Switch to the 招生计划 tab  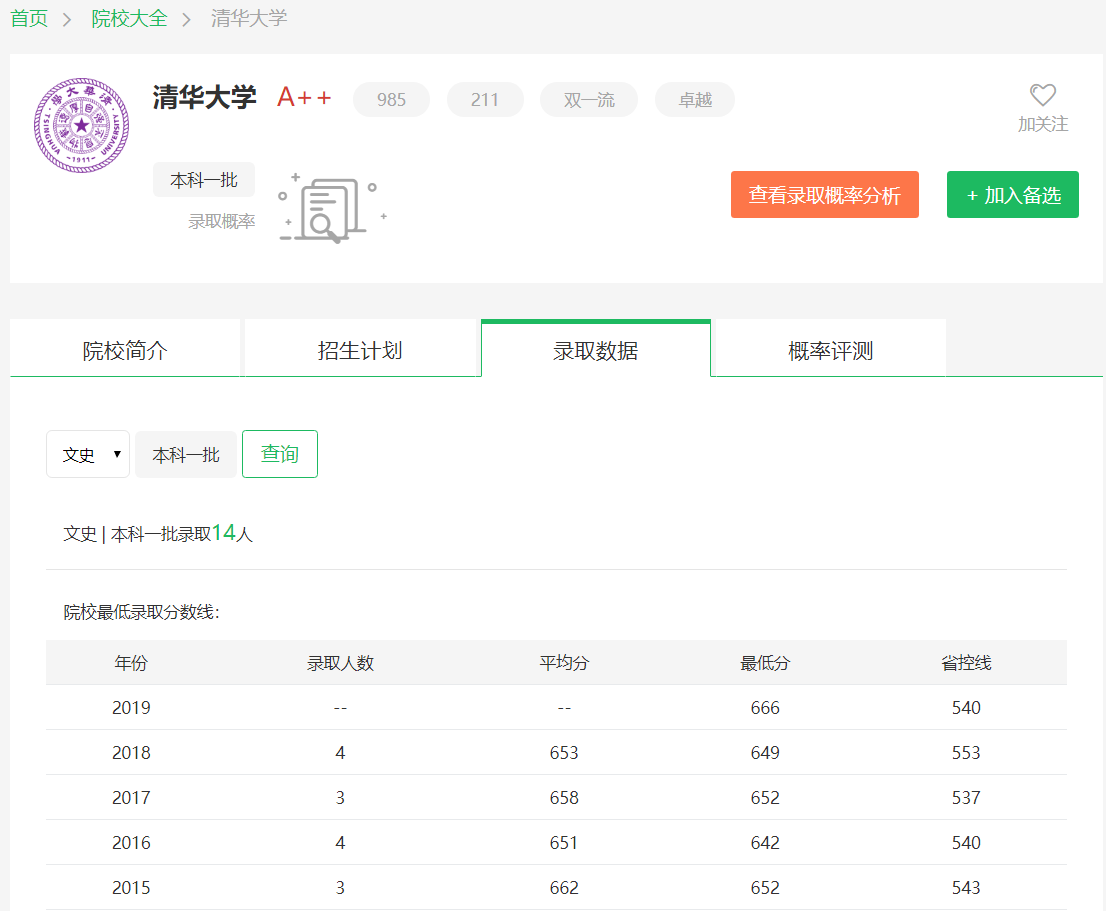pos(360,350)
